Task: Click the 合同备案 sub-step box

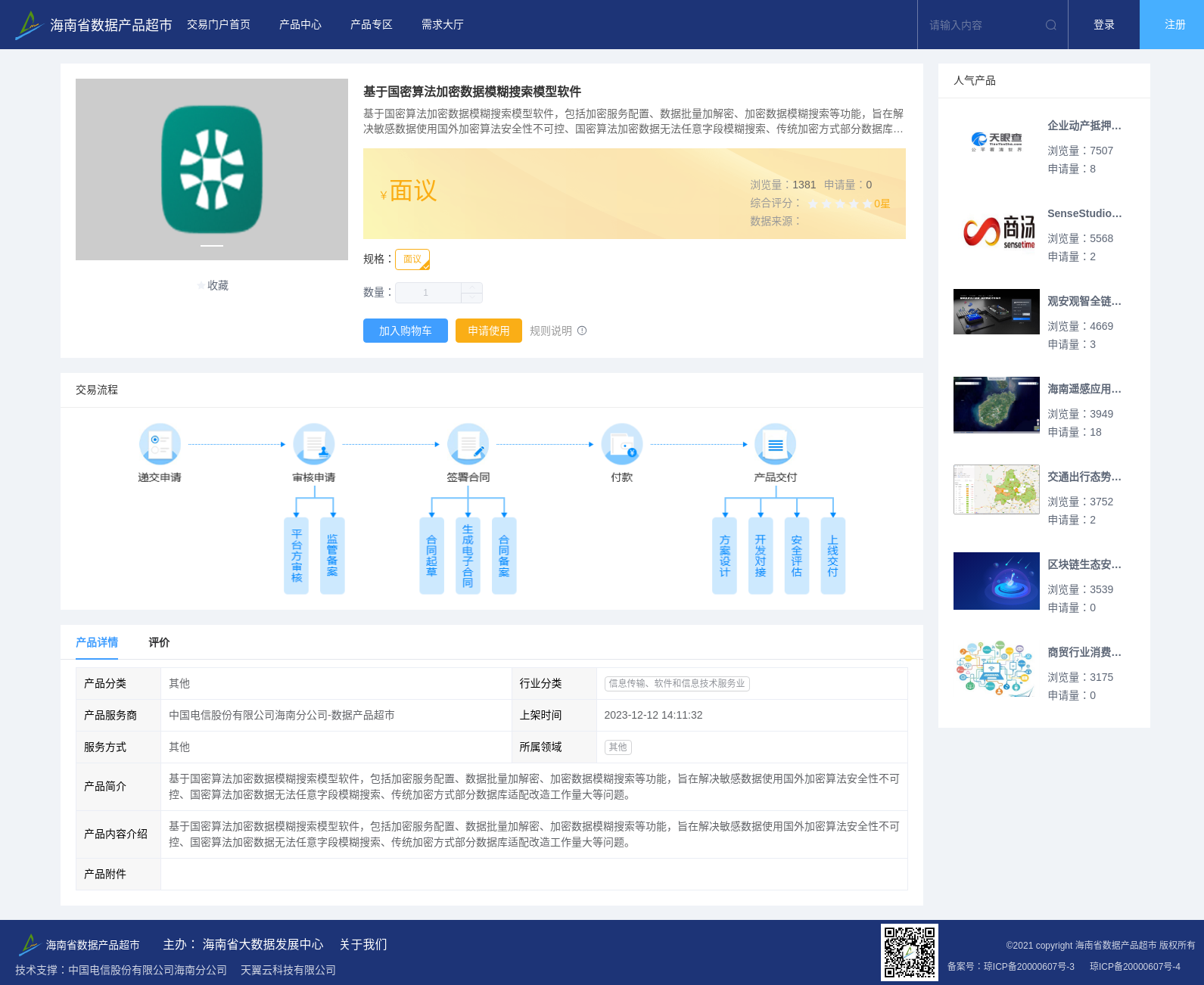Action: 504,556
